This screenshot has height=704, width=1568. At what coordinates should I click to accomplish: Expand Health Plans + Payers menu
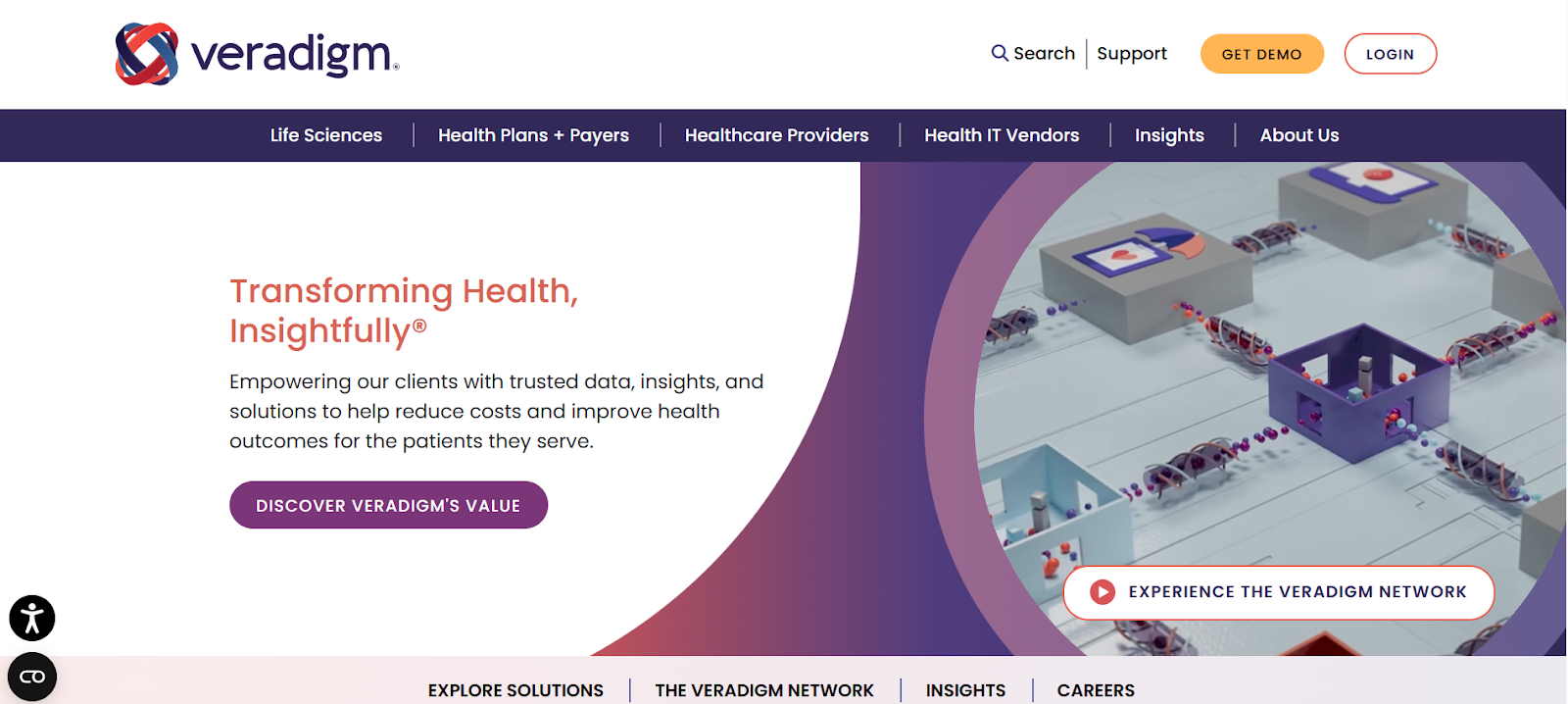pos(534,135)
